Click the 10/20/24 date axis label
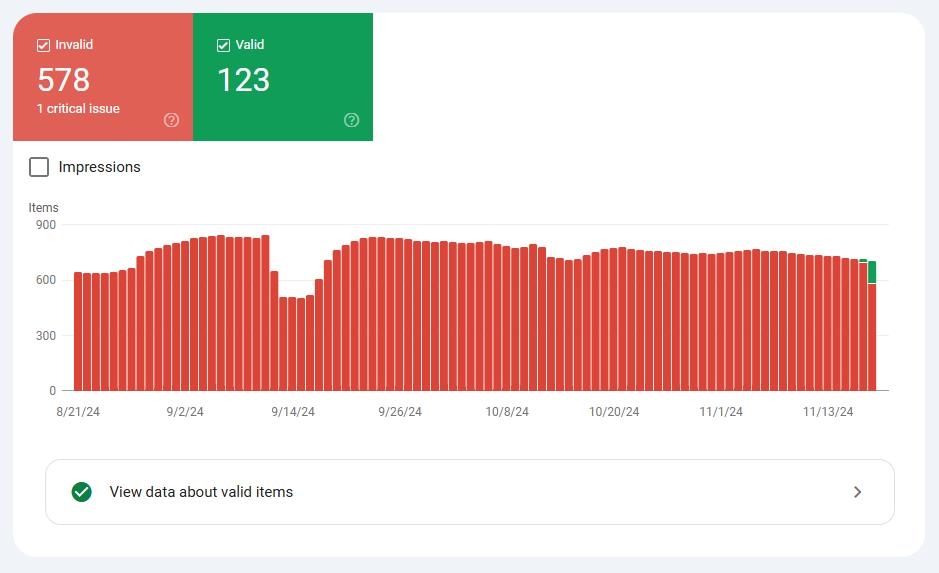Viewport: 939px width, 573px height. 614,411
